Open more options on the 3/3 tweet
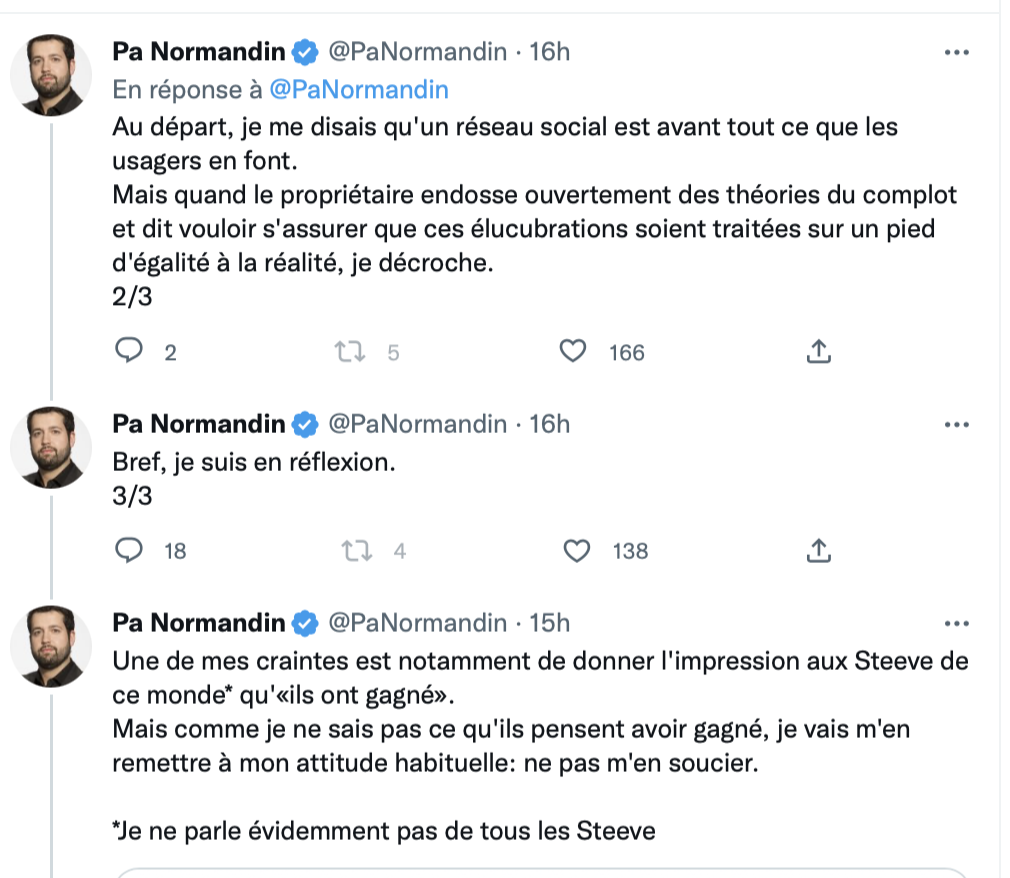Image resolution: width=1010 pixels, height=878 pixels. click(x=957, y=425)
